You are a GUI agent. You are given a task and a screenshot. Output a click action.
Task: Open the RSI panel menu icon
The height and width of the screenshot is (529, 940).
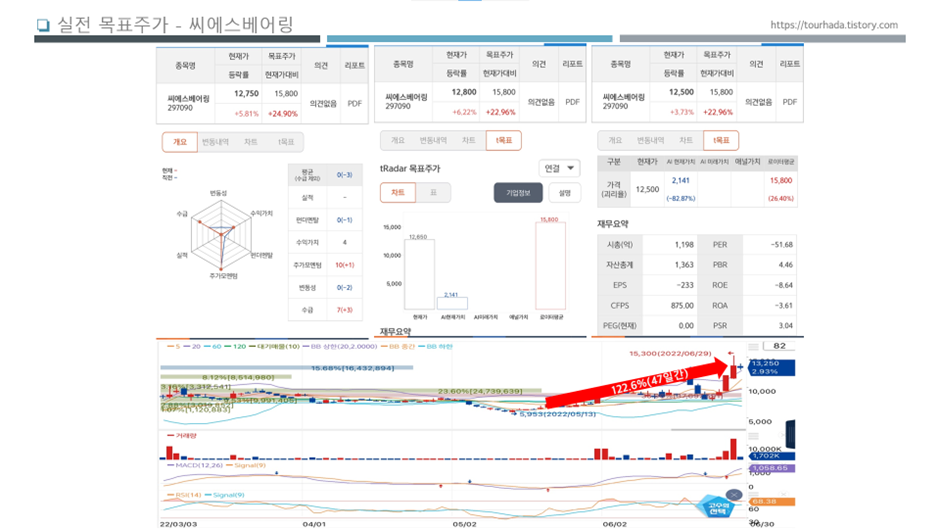pyautogui.click(x=753, y=495)
